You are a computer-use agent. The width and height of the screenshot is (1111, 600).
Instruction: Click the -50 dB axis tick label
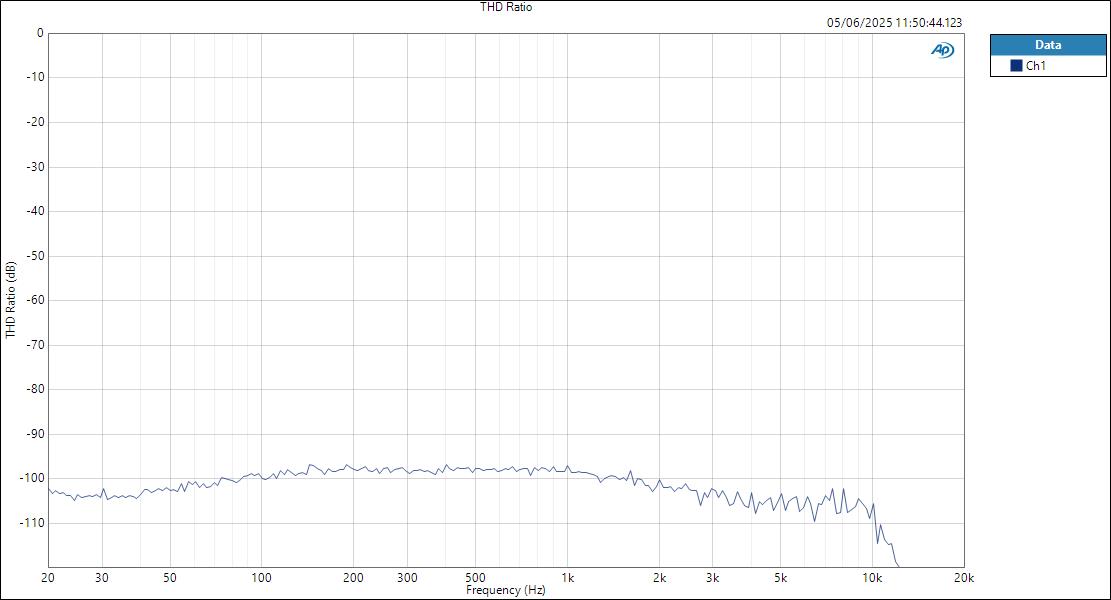tap(34, 256)
